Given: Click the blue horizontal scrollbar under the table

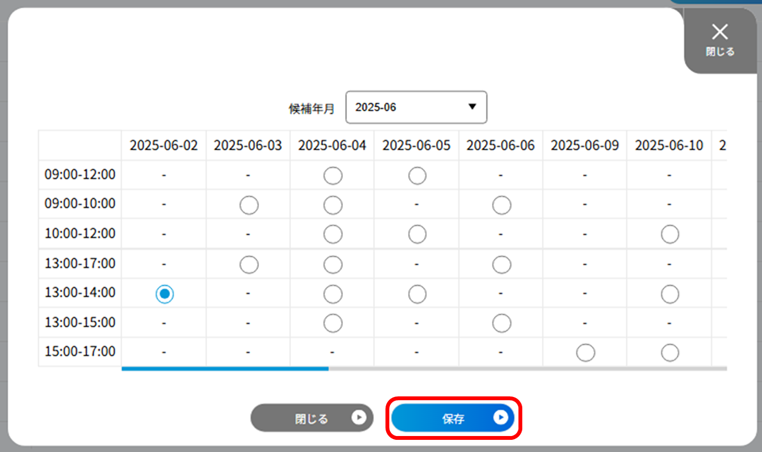Looking at the screenshot, I should (x=225, y=369).
